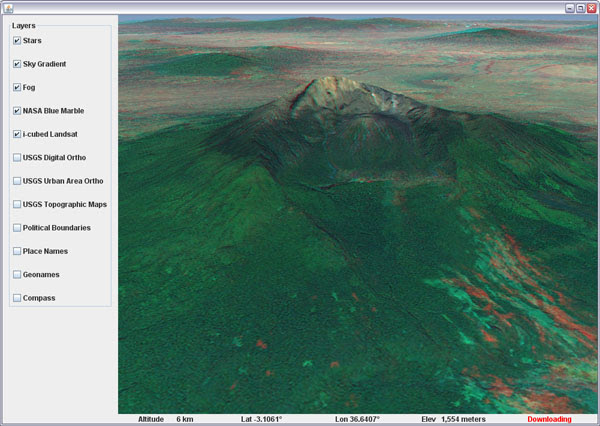Click the Java icon in title bar
Screen dimensions: 600x426
click(x=8, y=8)
